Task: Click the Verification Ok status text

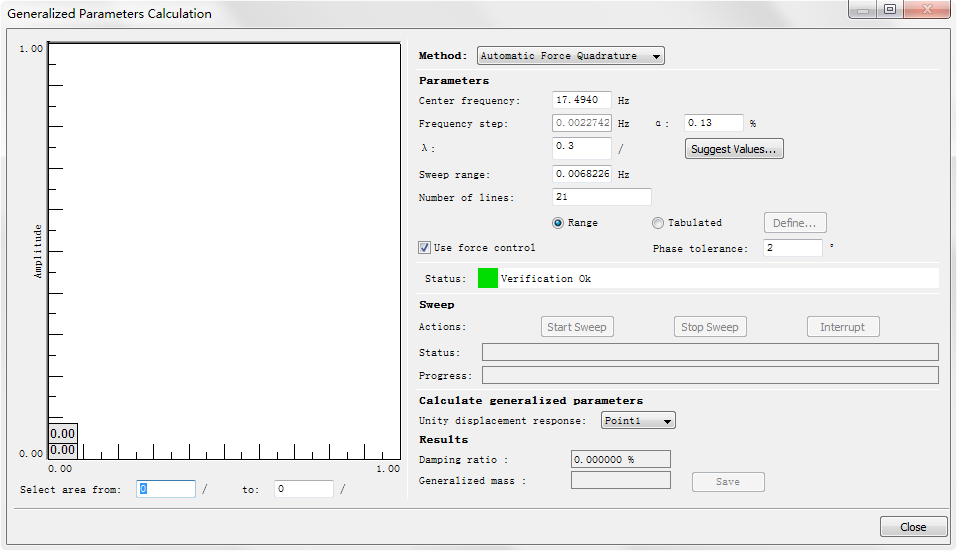Action: (x=546, y=278)
